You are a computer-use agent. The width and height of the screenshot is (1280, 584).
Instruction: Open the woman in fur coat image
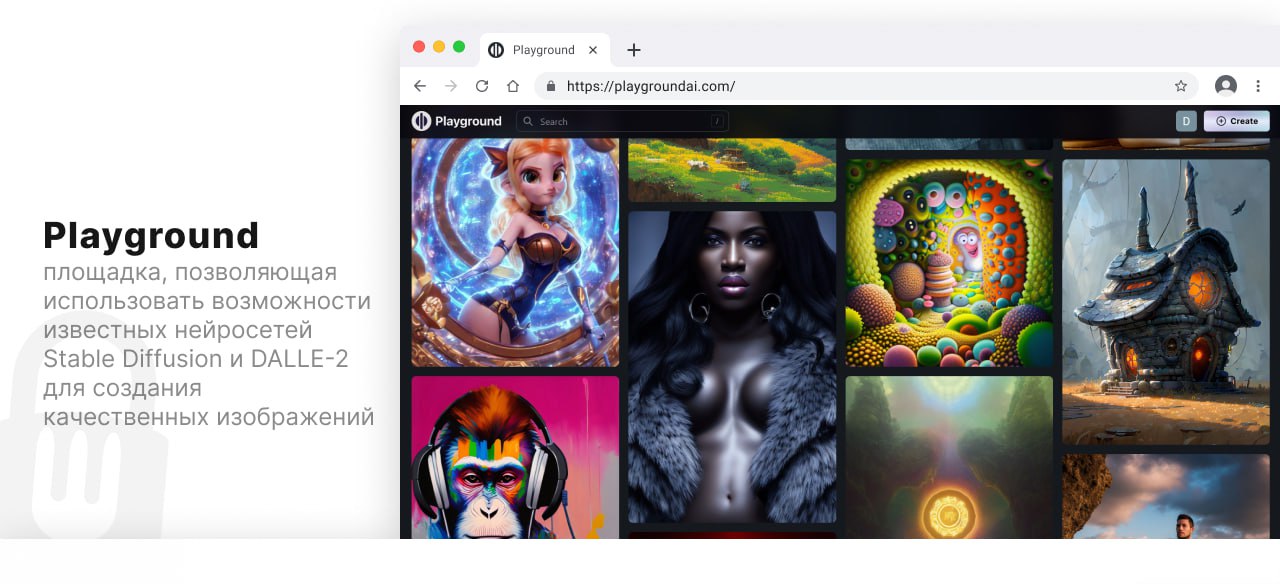732,367
